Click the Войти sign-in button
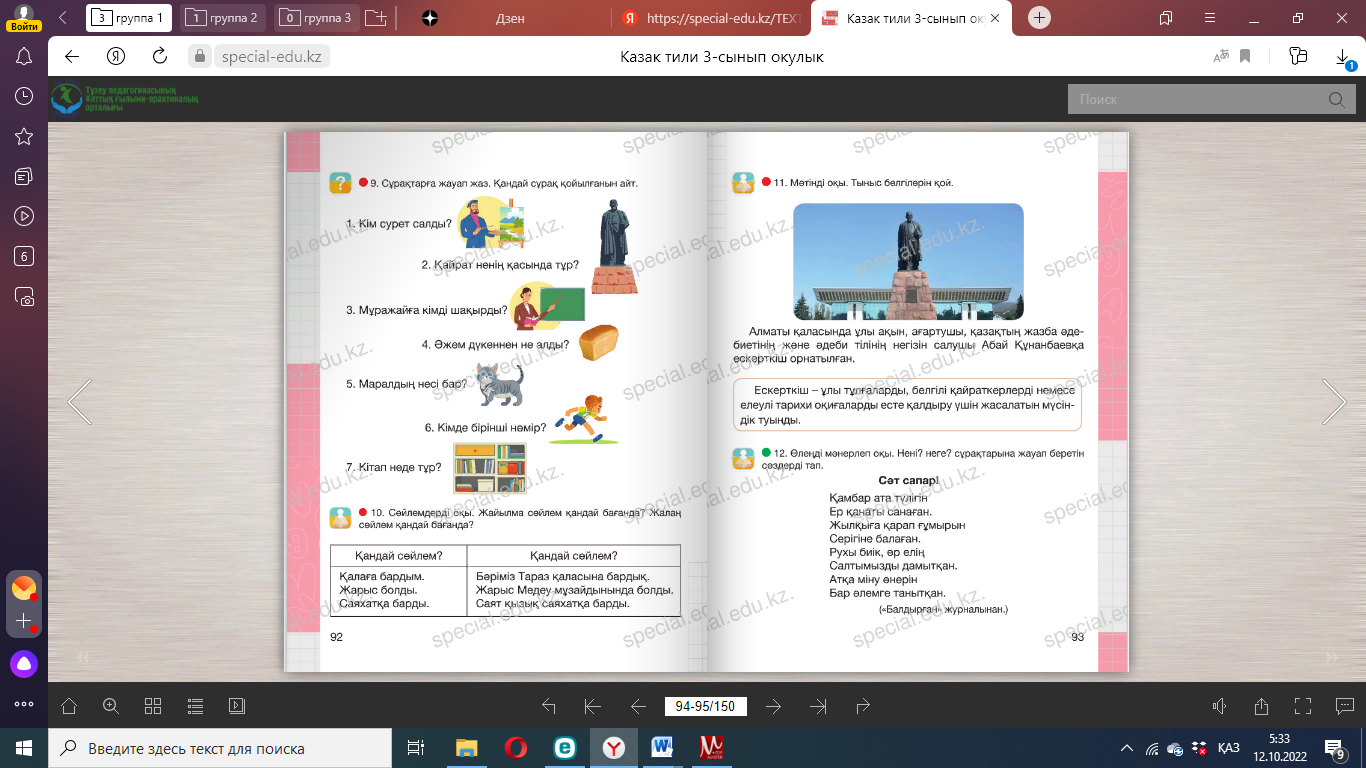Viewport: 1366px width, 768px height. coord(24,17)
